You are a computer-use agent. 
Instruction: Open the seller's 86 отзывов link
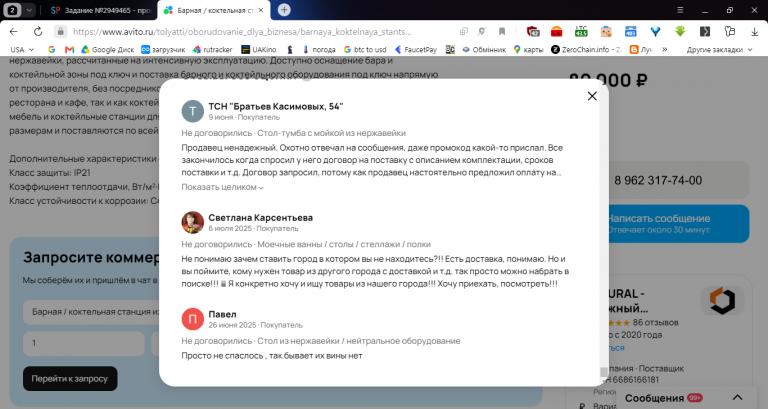pos(655,322)
